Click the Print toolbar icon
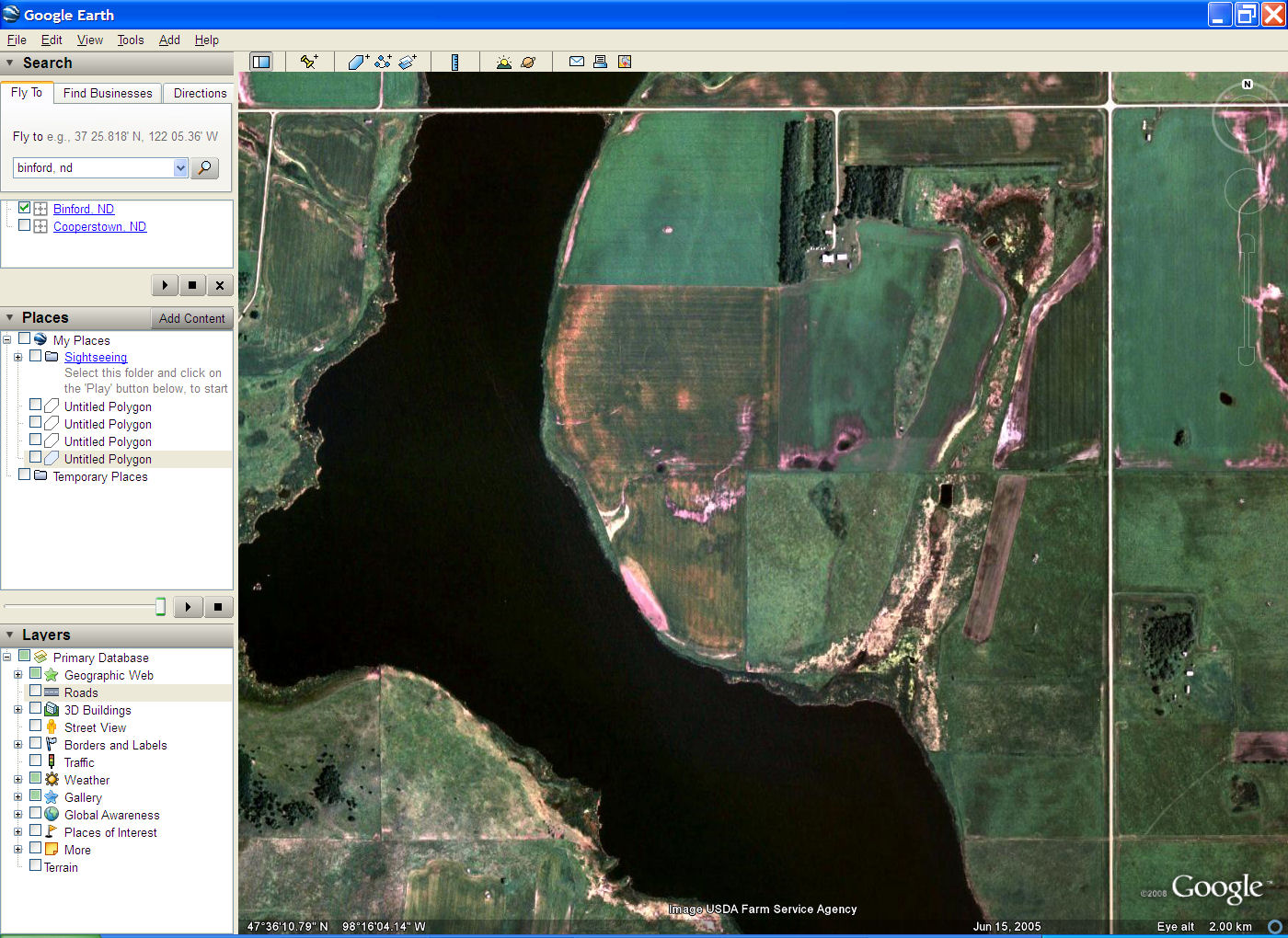The width and height of the screenshot is (1288, 938). pyautogui.click(x=600, y=62)
